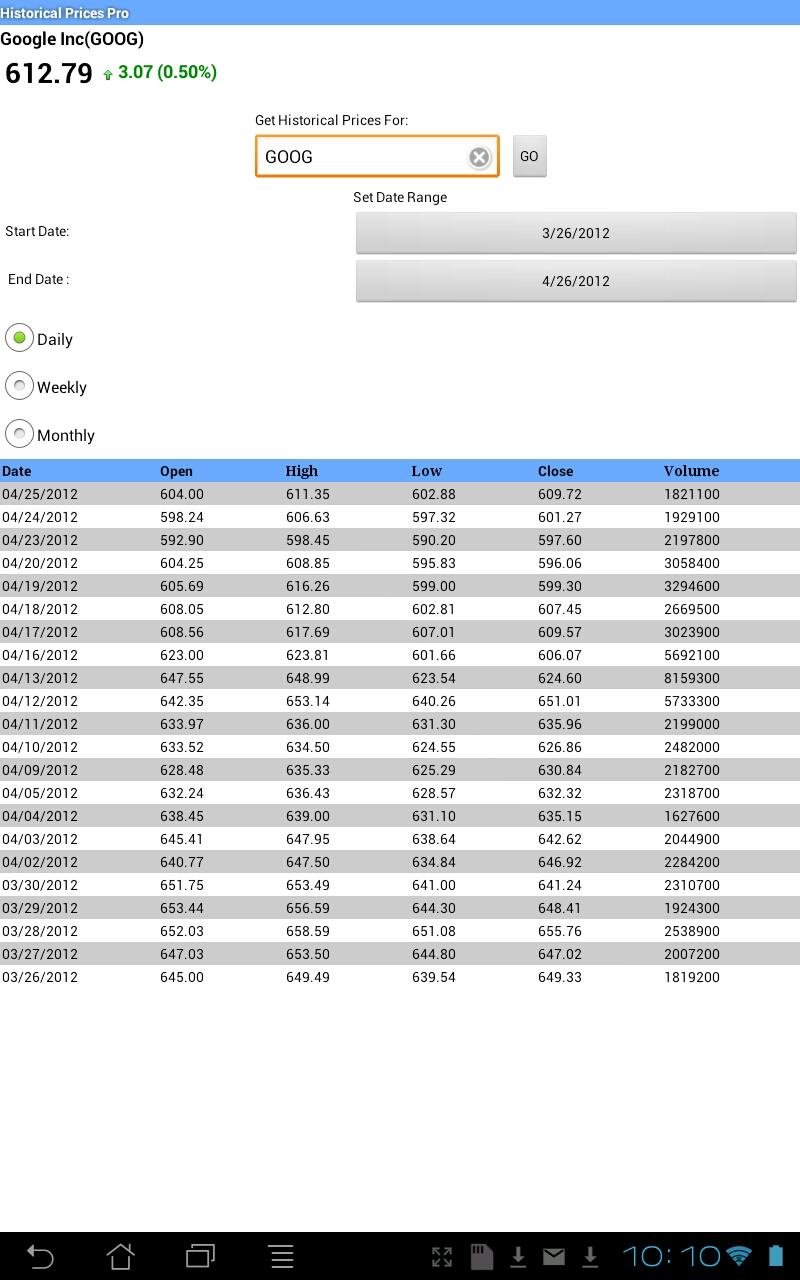800x1280 pixels.
Task: Tap high value 656.59
Action: [308, 908]
